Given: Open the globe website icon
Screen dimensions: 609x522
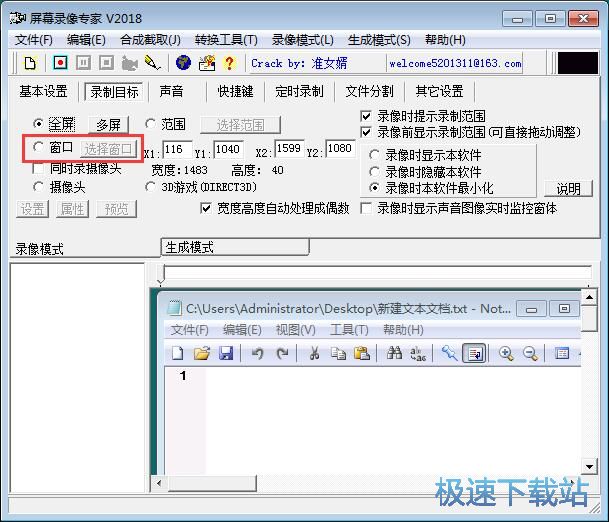Looking at the screenshot, I should (x=183, y=63).
